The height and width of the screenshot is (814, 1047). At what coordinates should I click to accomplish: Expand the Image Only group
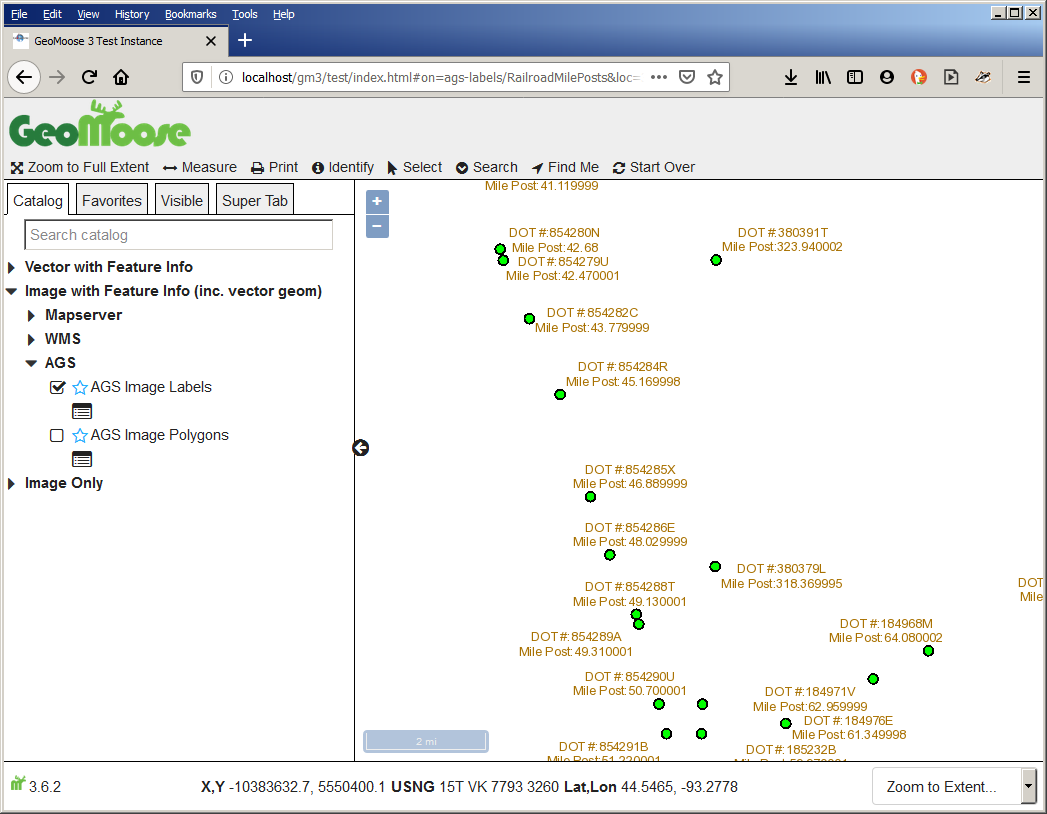click(x=11, y=483)
